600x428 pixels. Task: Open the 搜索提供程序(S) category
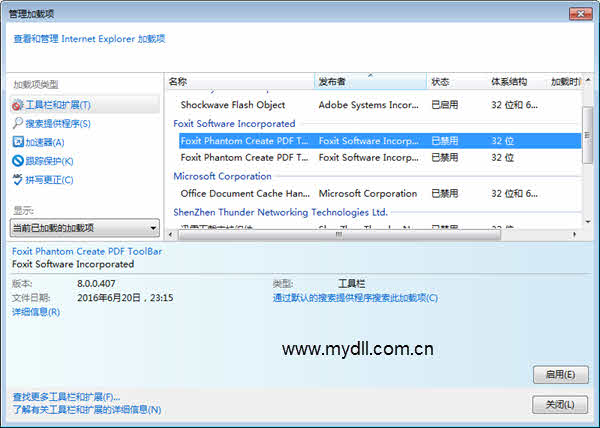click(58, 124)
